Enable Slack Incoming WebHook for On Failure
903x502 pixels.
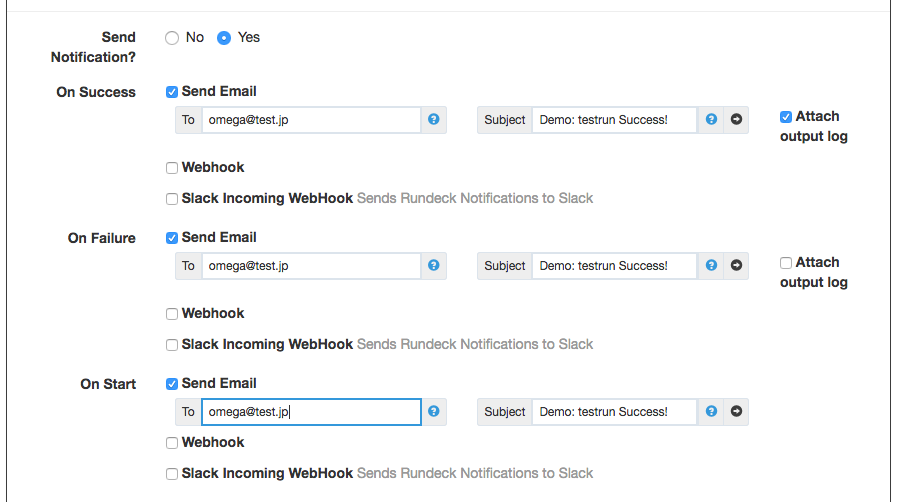pos(172,345)
